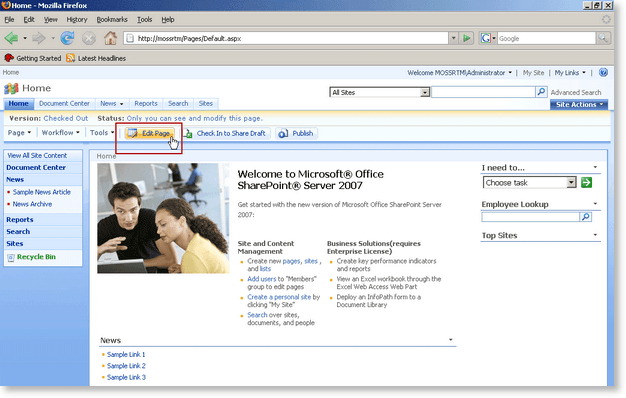Switch to the Document Center tab
This screenshot has width=626, height=398.
[x=64, y=104]
